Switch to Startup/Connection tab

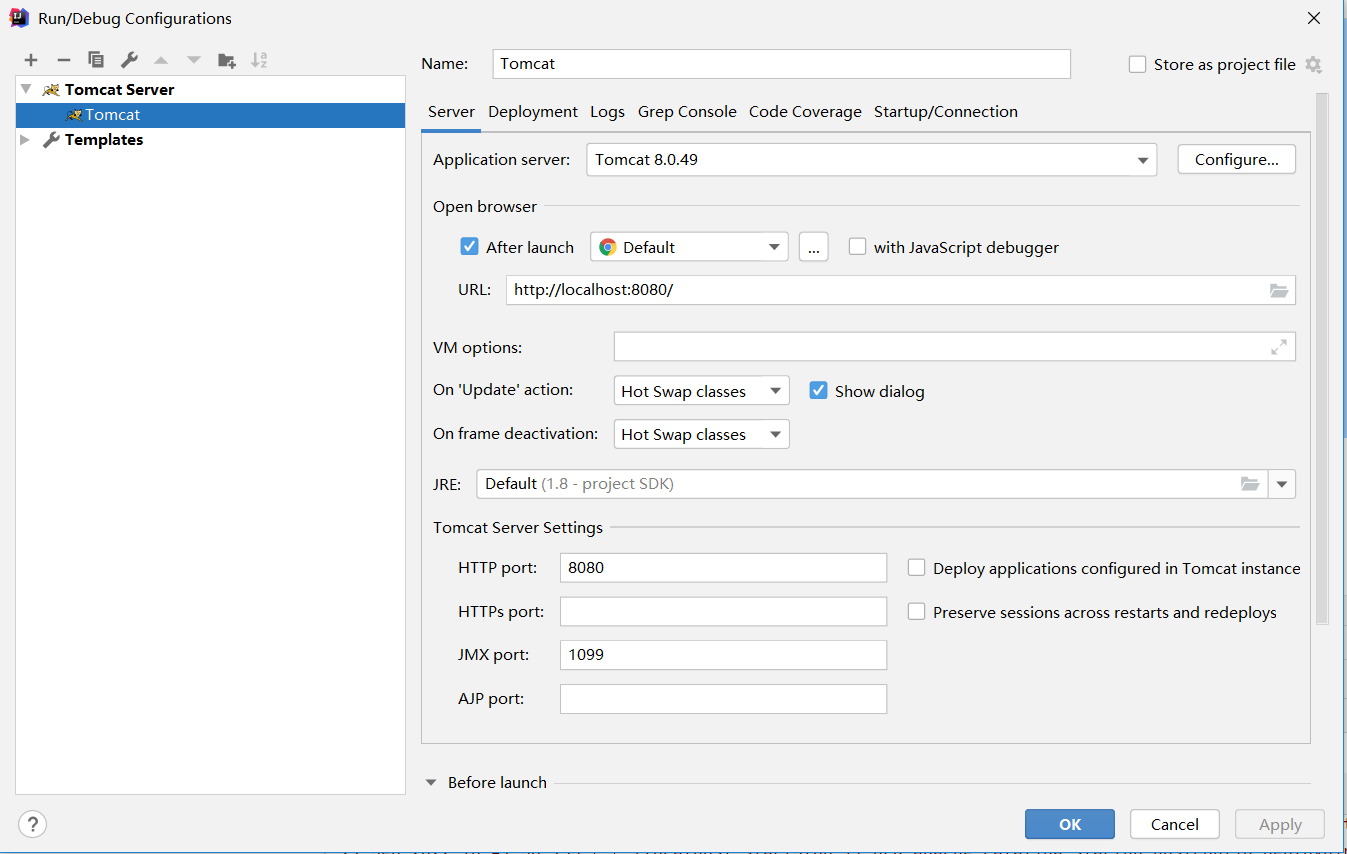point(946,112)
